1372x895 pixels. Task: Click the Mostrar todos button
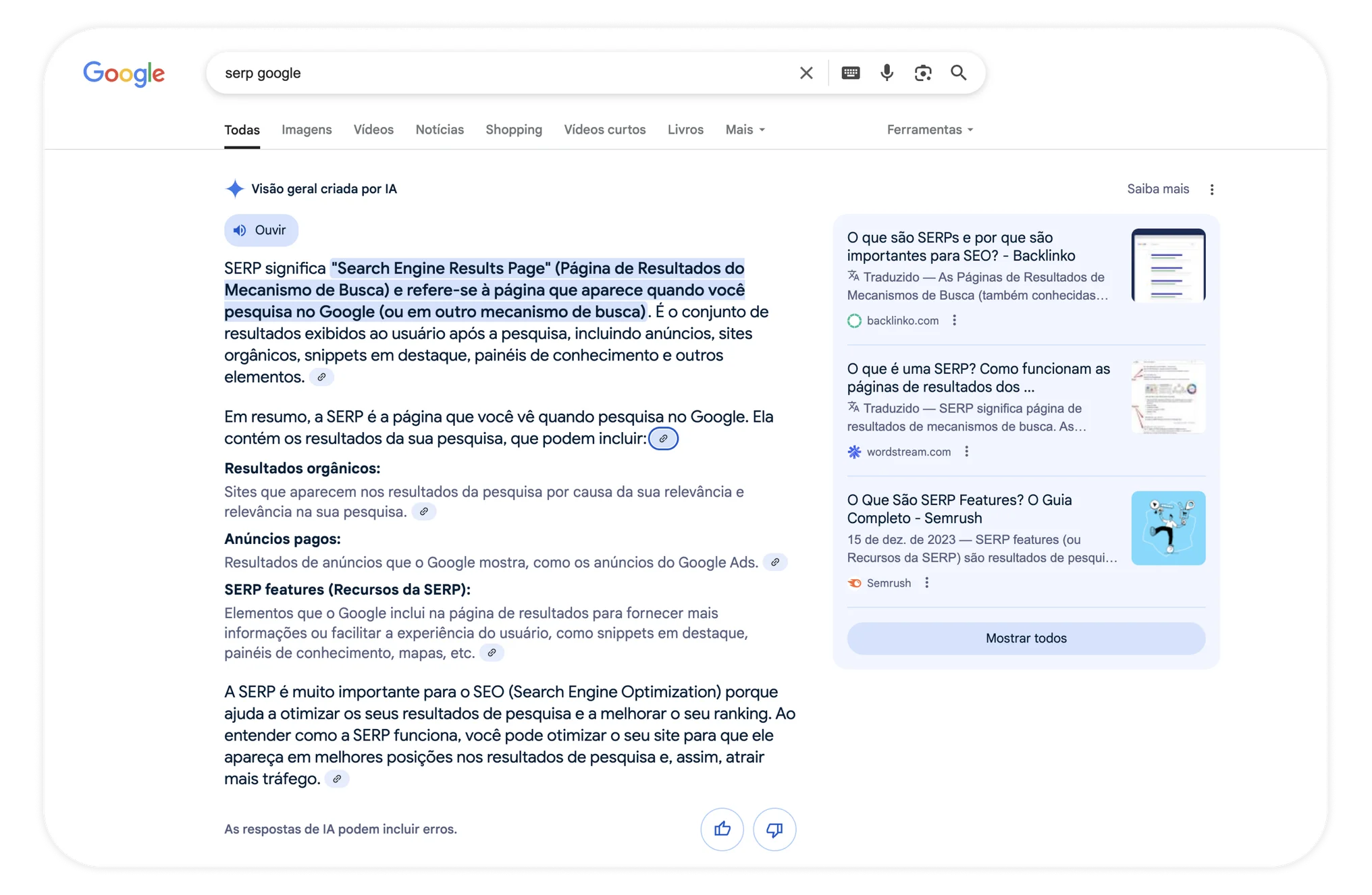[x=1026, y=638]
